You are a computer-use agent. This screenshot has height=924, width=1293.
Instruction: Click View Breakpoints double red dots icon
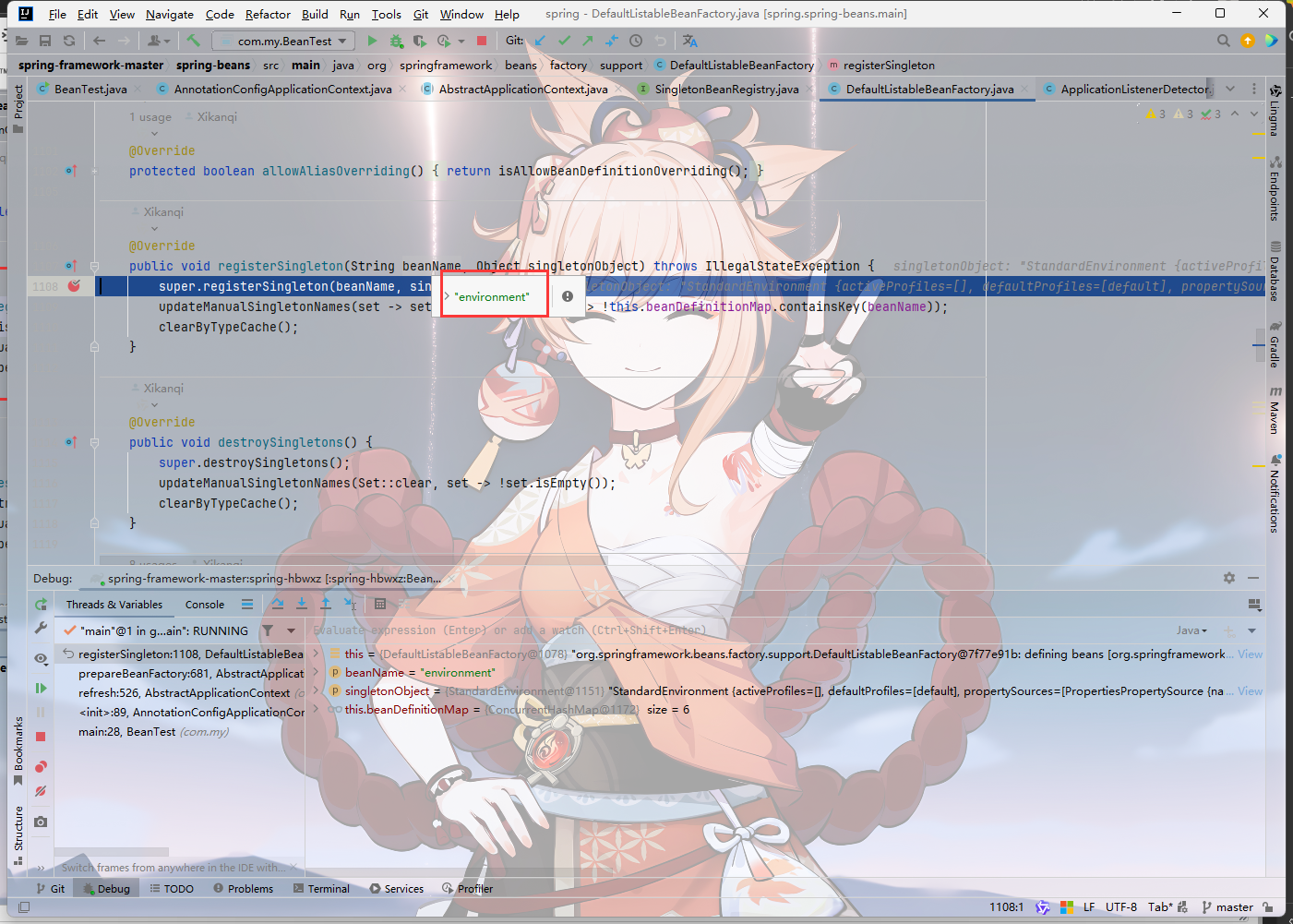click(x=41, y=767)
